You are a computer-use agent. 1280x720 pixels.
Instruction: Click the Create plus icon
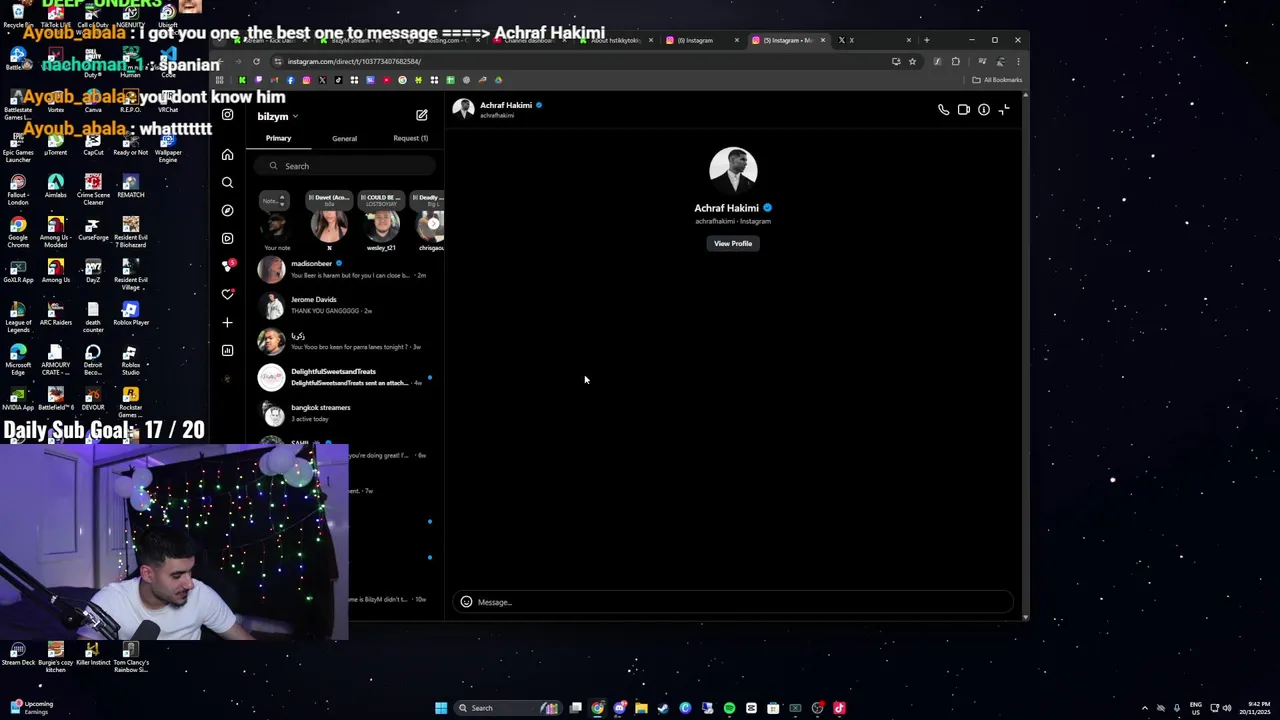pyautogui.click(x=227, y=322)
